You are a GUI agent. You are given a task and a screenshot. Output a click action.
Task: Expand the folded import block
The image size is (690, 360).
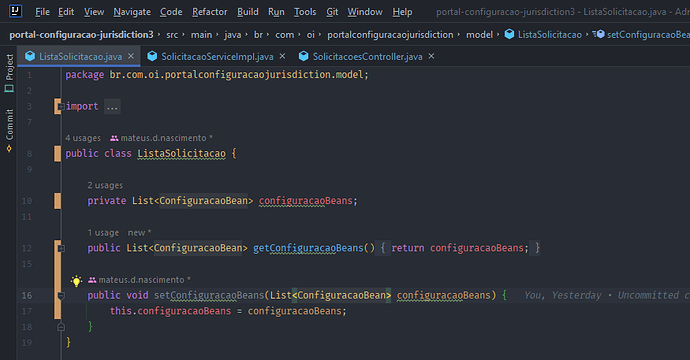(x=61, y=107)
